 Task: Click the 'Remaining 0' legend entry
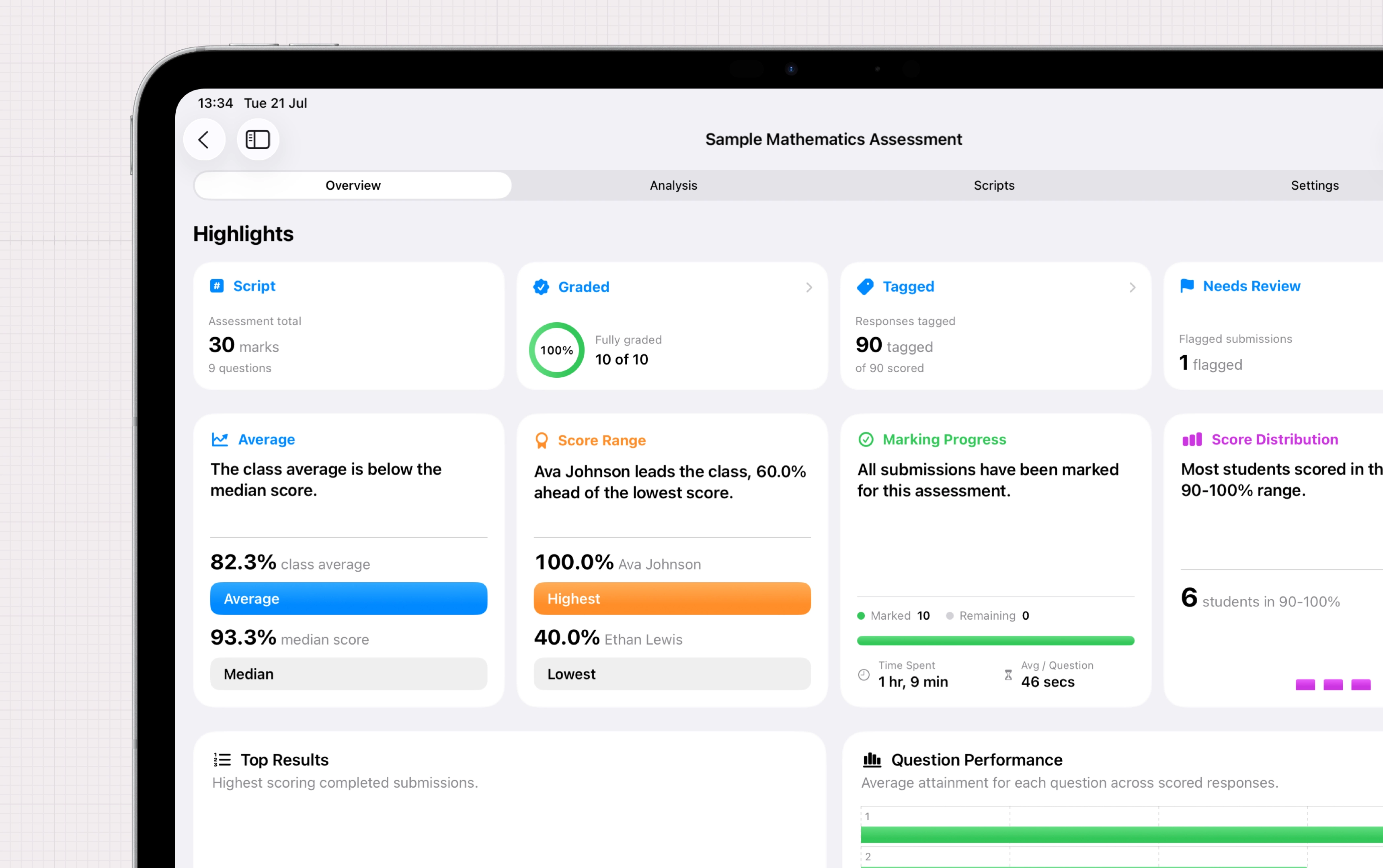(988, 616)
